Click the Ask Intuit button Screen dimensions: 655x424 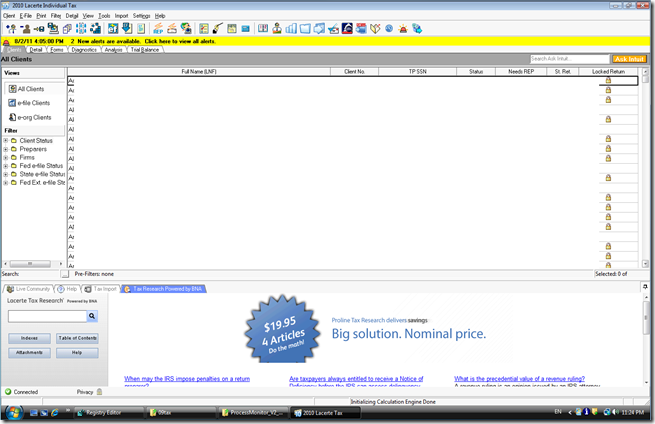coord(629,59)
